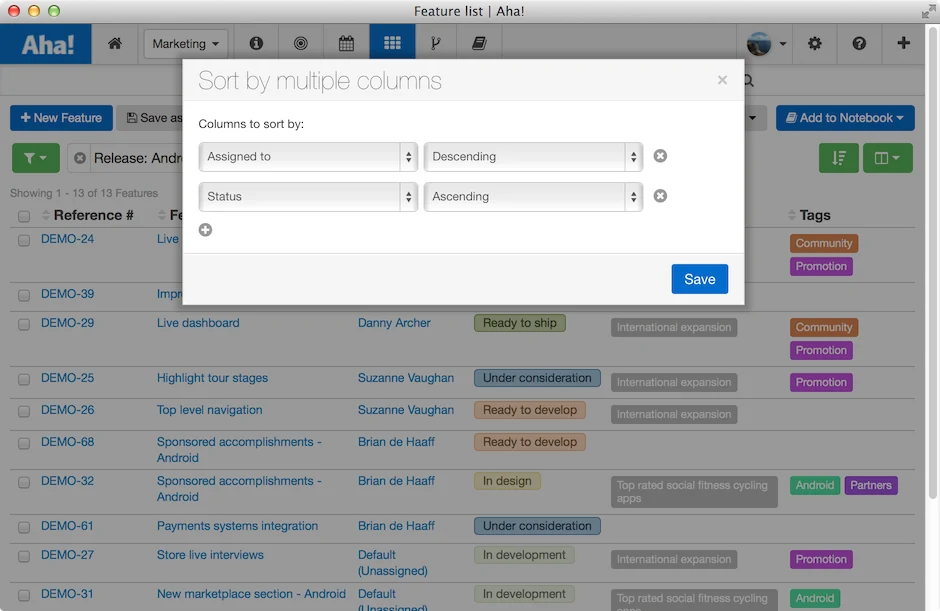
Task: Check the DEMO-32 row checkbox
Action: point(24,482)
